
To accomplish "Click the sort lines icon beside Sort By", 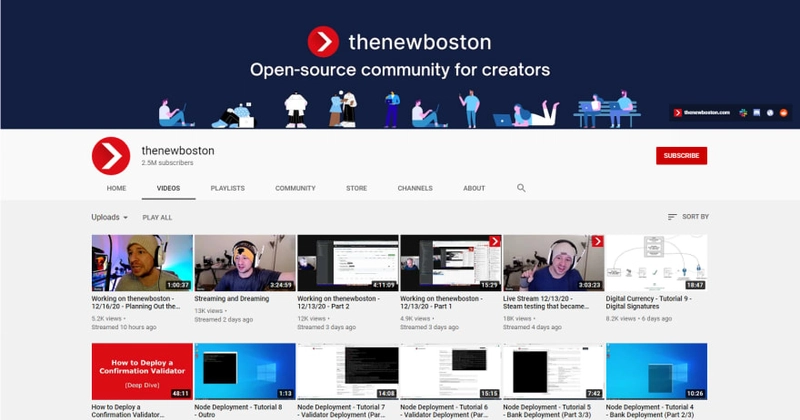I will click(672, 217).
